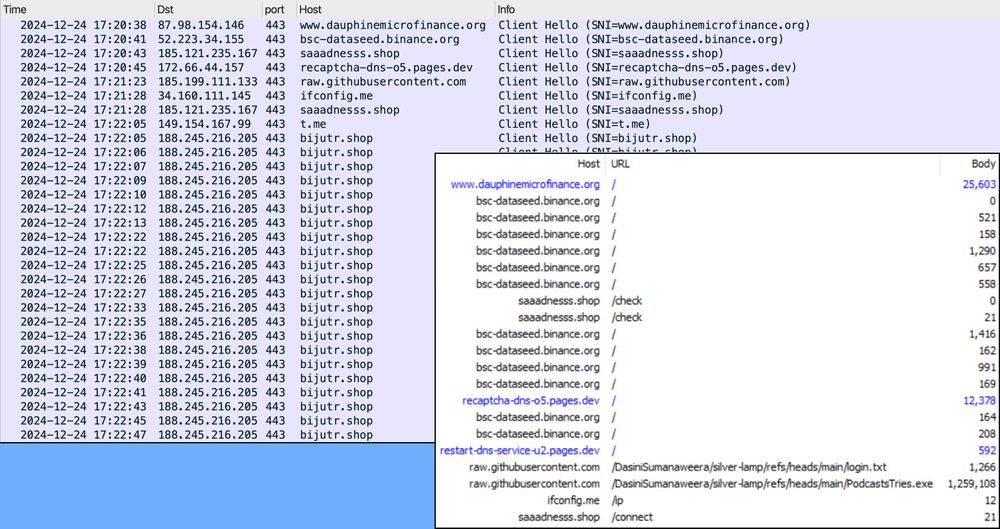Select body size 1,416 in session list
The height and width of the screenshot is (529, 1000).
982,334
